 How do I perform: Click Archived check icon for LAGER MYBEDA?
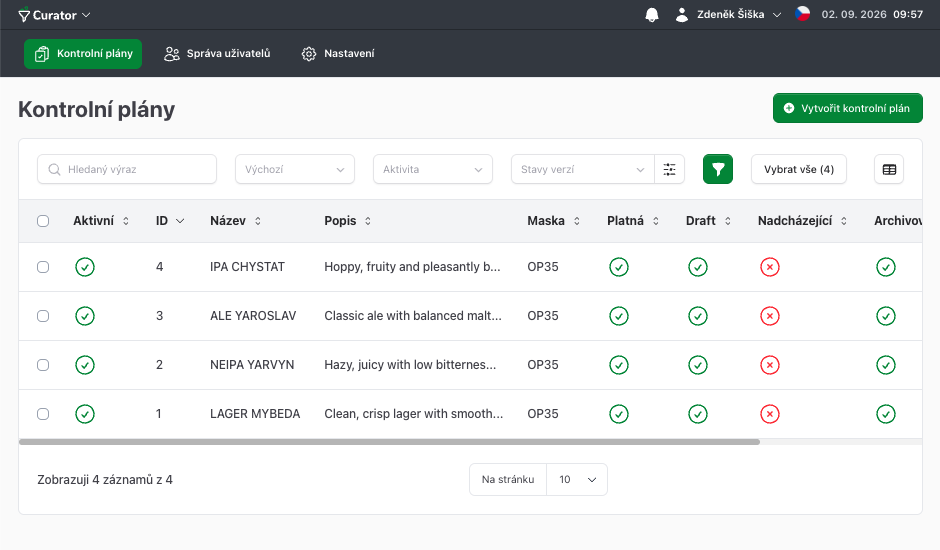tap(885, 414)
